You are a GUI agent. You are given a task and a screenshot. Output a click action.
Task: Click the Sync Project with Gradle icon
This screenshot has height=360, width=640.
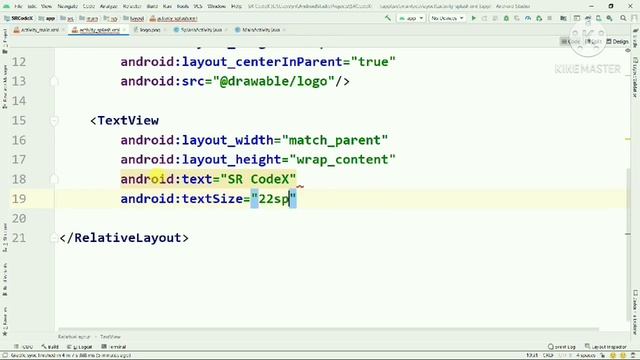click(x=588, y=18)
